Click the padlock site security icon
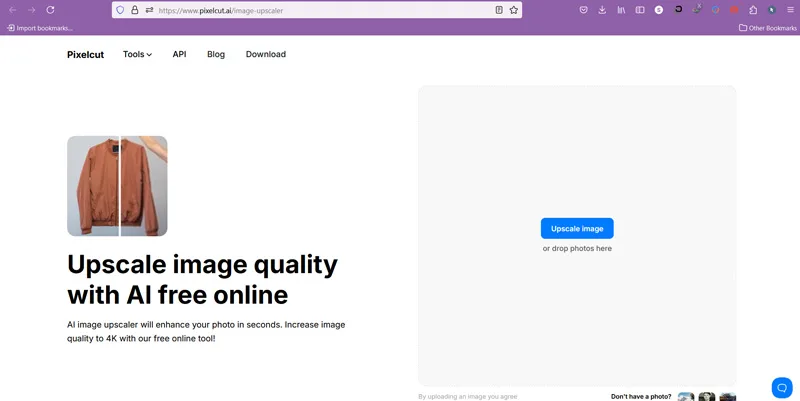 coord(135,10)
